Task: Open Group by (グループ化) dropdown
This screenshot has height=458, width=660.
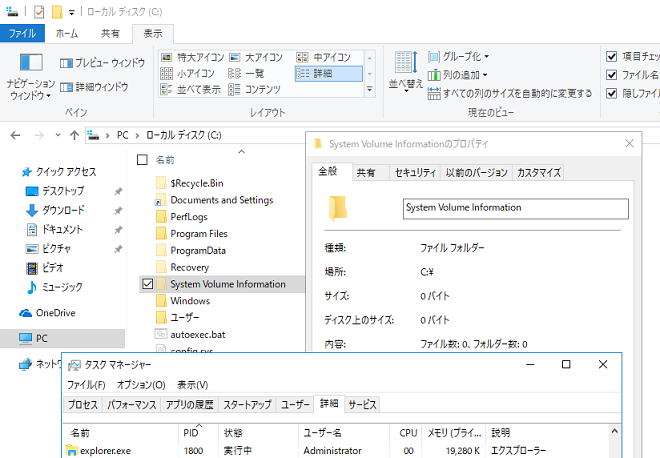Action: click(458, 56)
